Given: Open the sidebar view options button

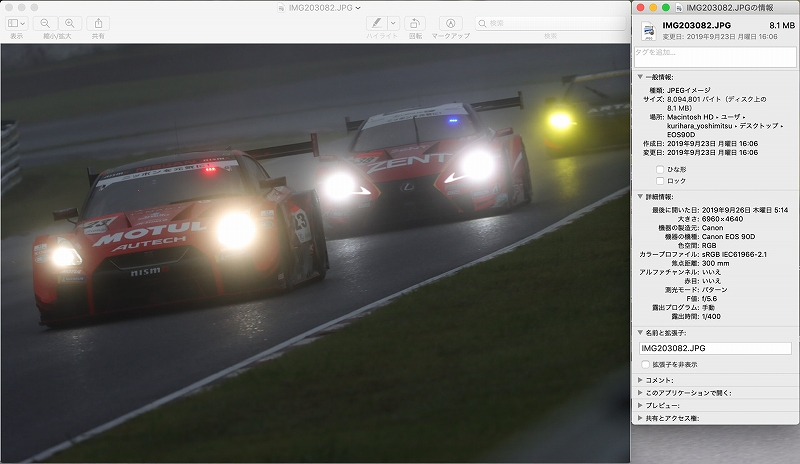Looking at the screenshot, I should (x=16, y=23).
